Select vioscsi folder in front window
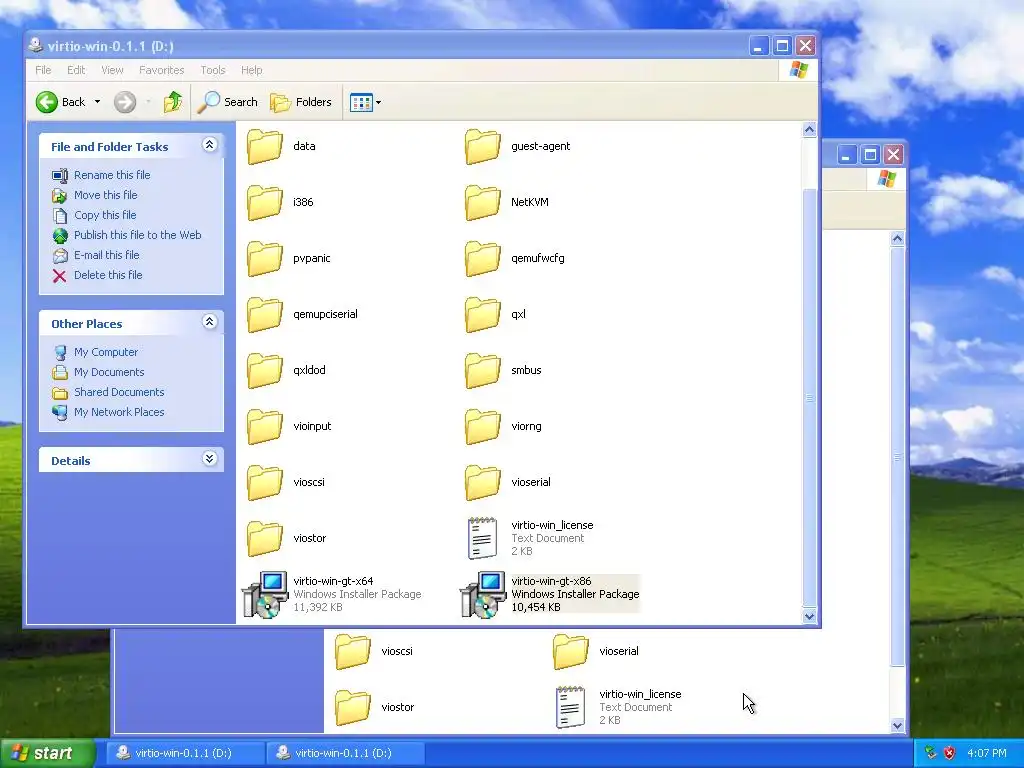Screen dimensions: 1024x768 tap(285, 483)
